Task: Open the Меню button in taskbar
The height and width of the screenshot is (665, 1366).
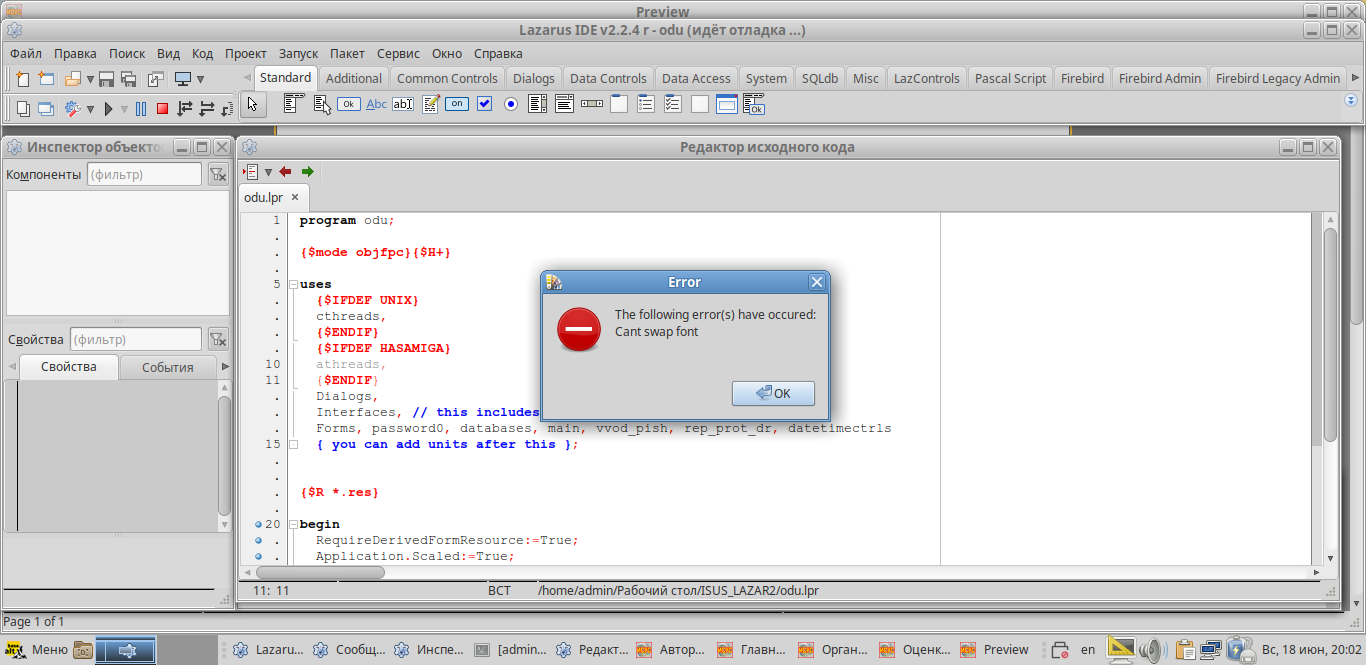Action: click(38, 650)
